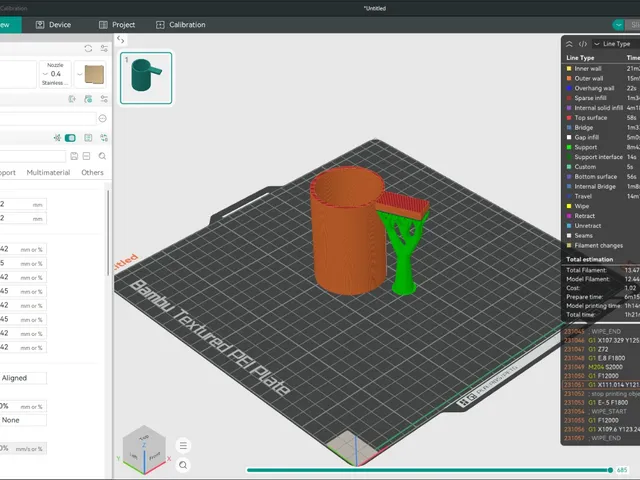The width and height of the screenshot is (640, 480).
Task: Click the search settings magnifier icon
Action: tap(102, 156)
